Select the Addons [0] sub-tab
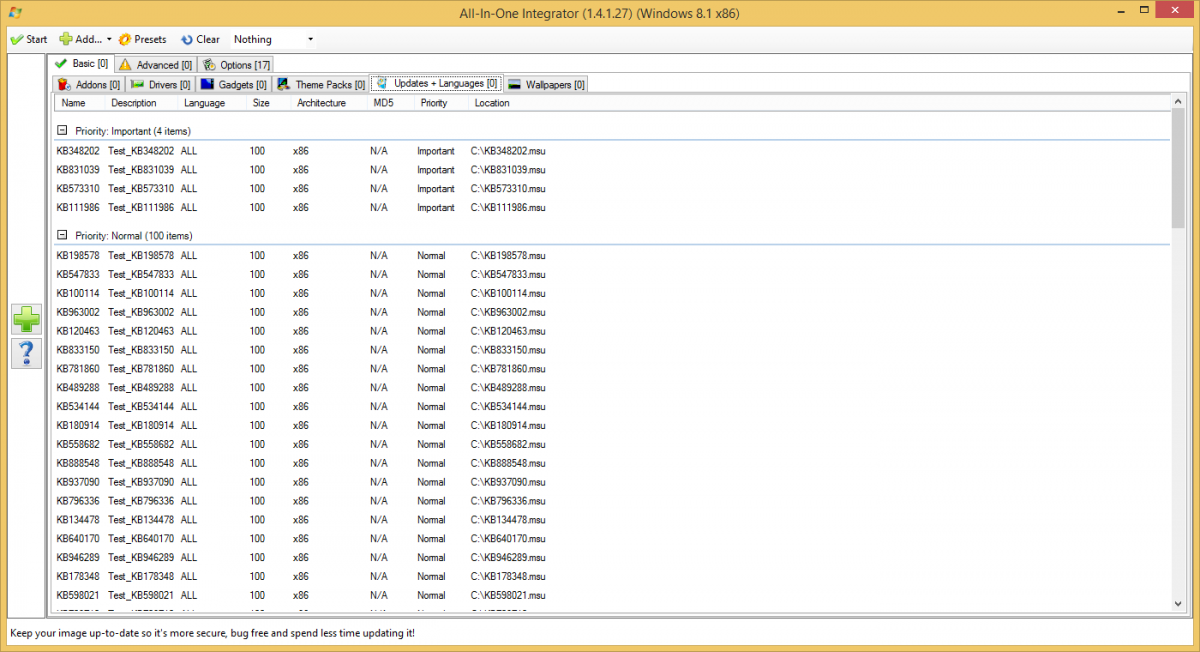The image size is (1200, 652). pos(89,84)
